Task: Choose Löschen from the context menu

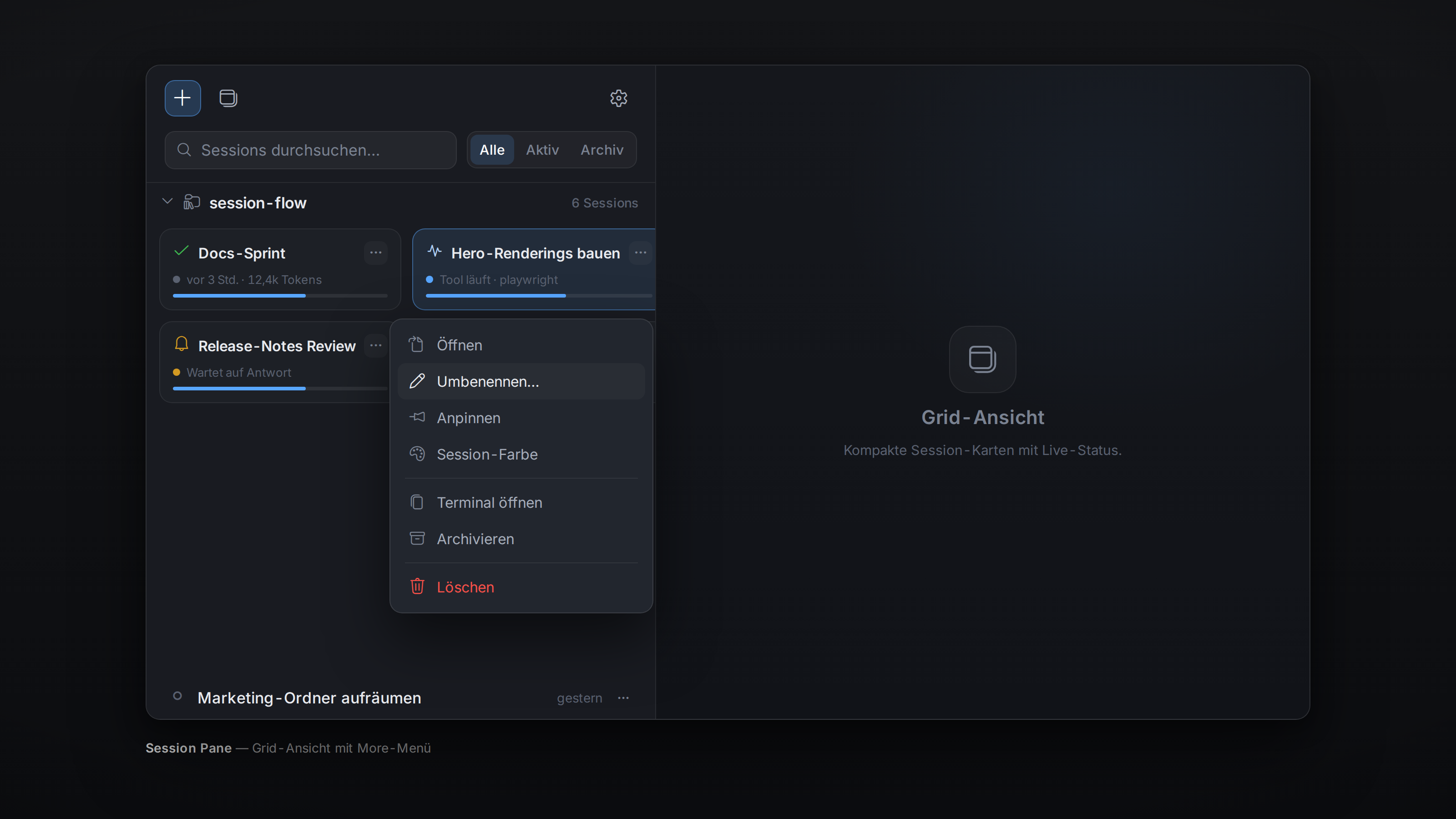Action: point(521,586)
